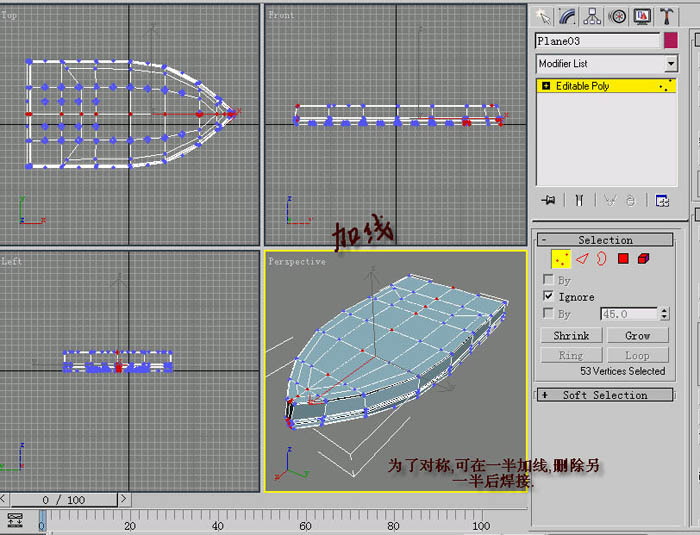Click the Front viewport label

pyautogui.click(x=281, y=15)
